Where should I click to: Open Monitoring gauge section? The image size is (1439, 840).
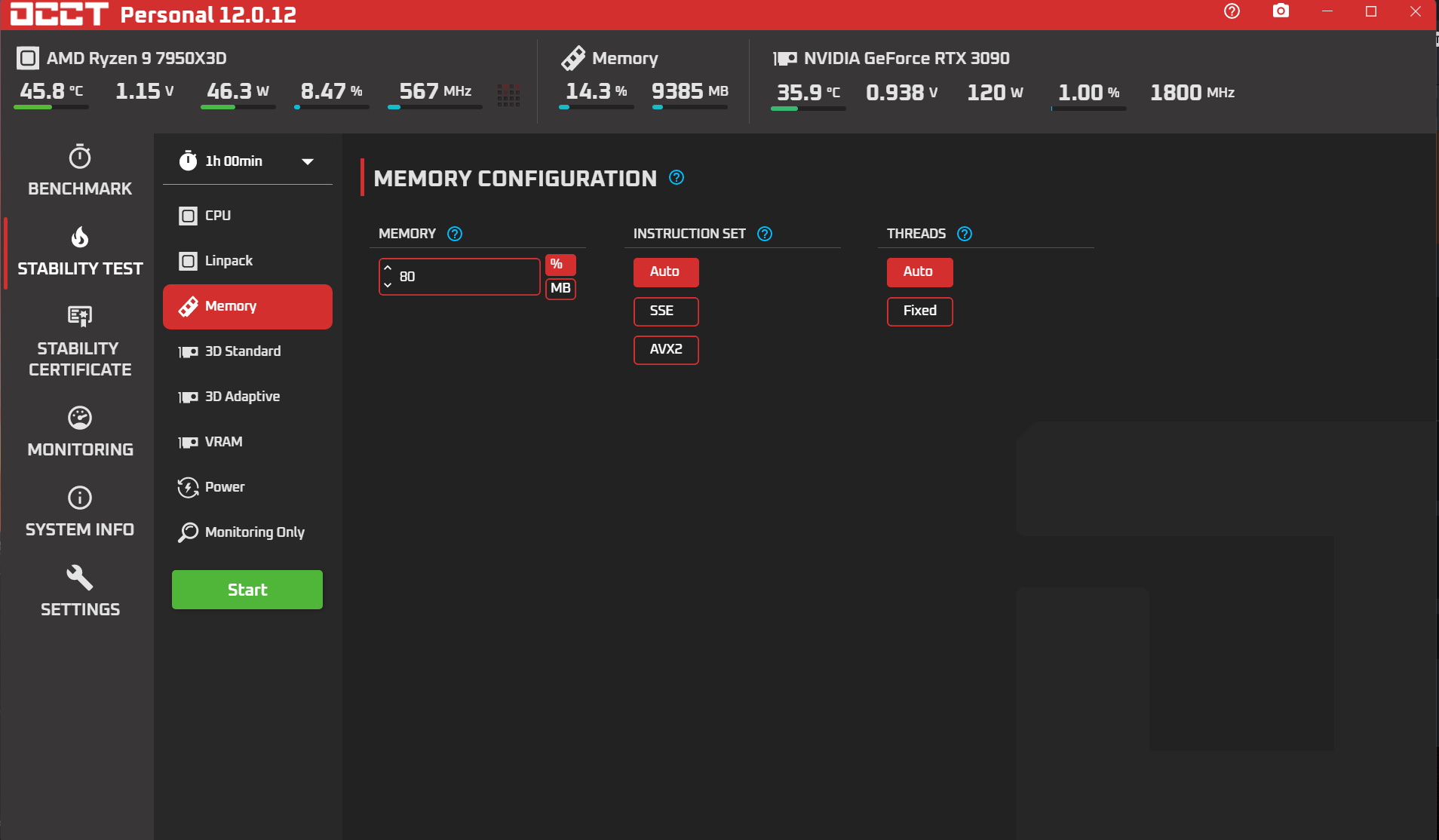(x=80, y=432)
